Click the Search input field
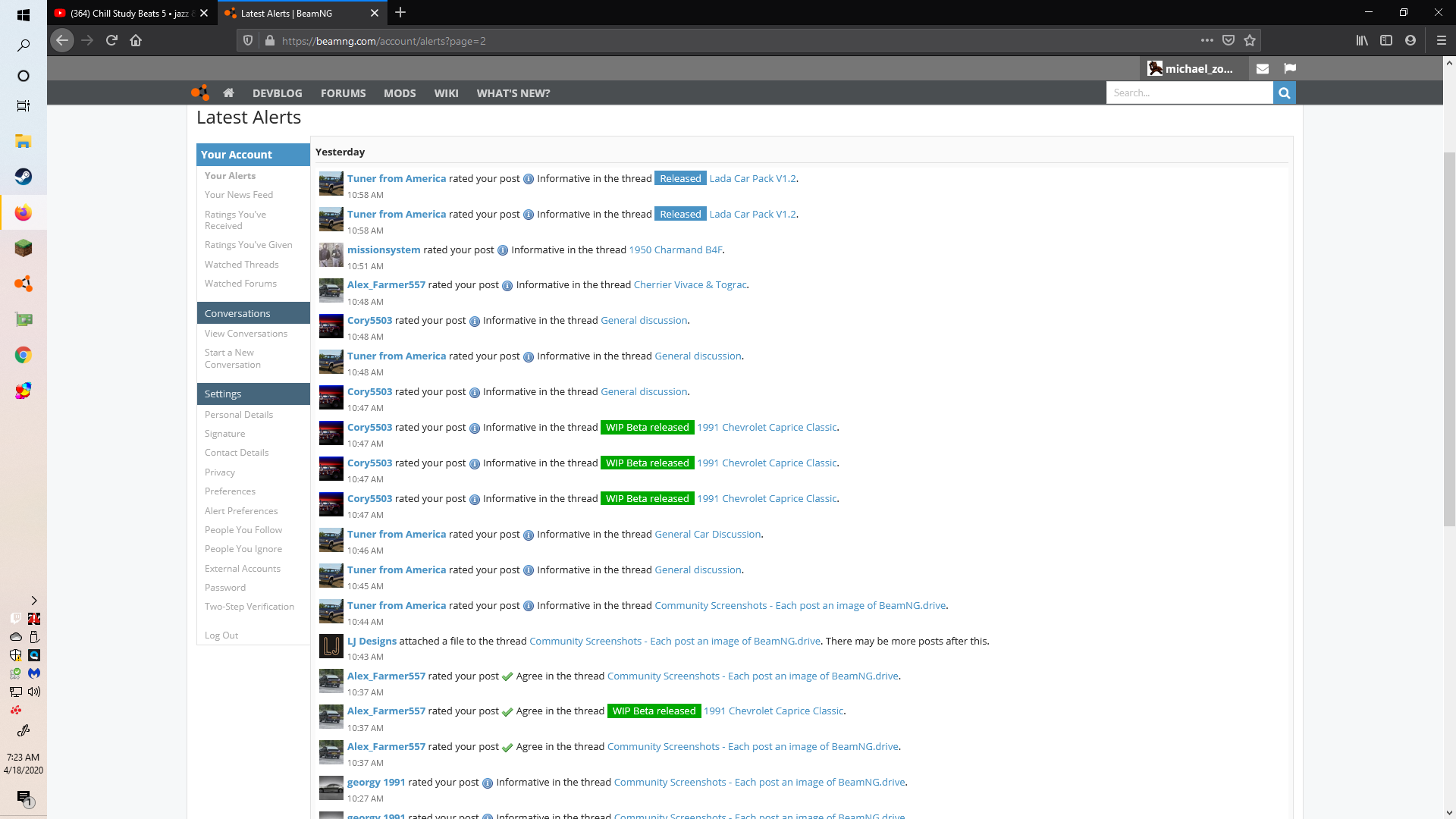Image resolution: width=1456 pixels, height=819 pixels. click(x=1188, y=93)
